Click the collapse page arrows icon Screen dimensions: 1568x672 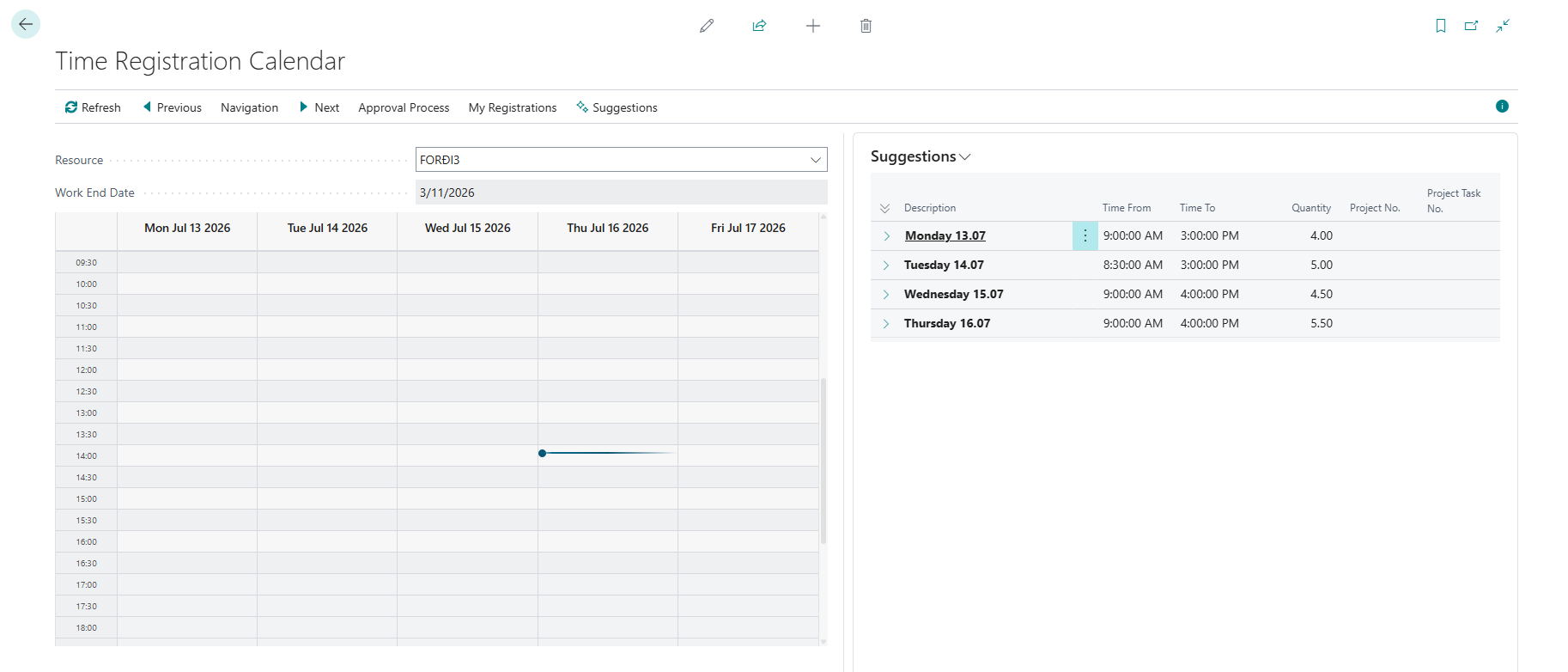pyautogui.click(x=1503, y=26)
